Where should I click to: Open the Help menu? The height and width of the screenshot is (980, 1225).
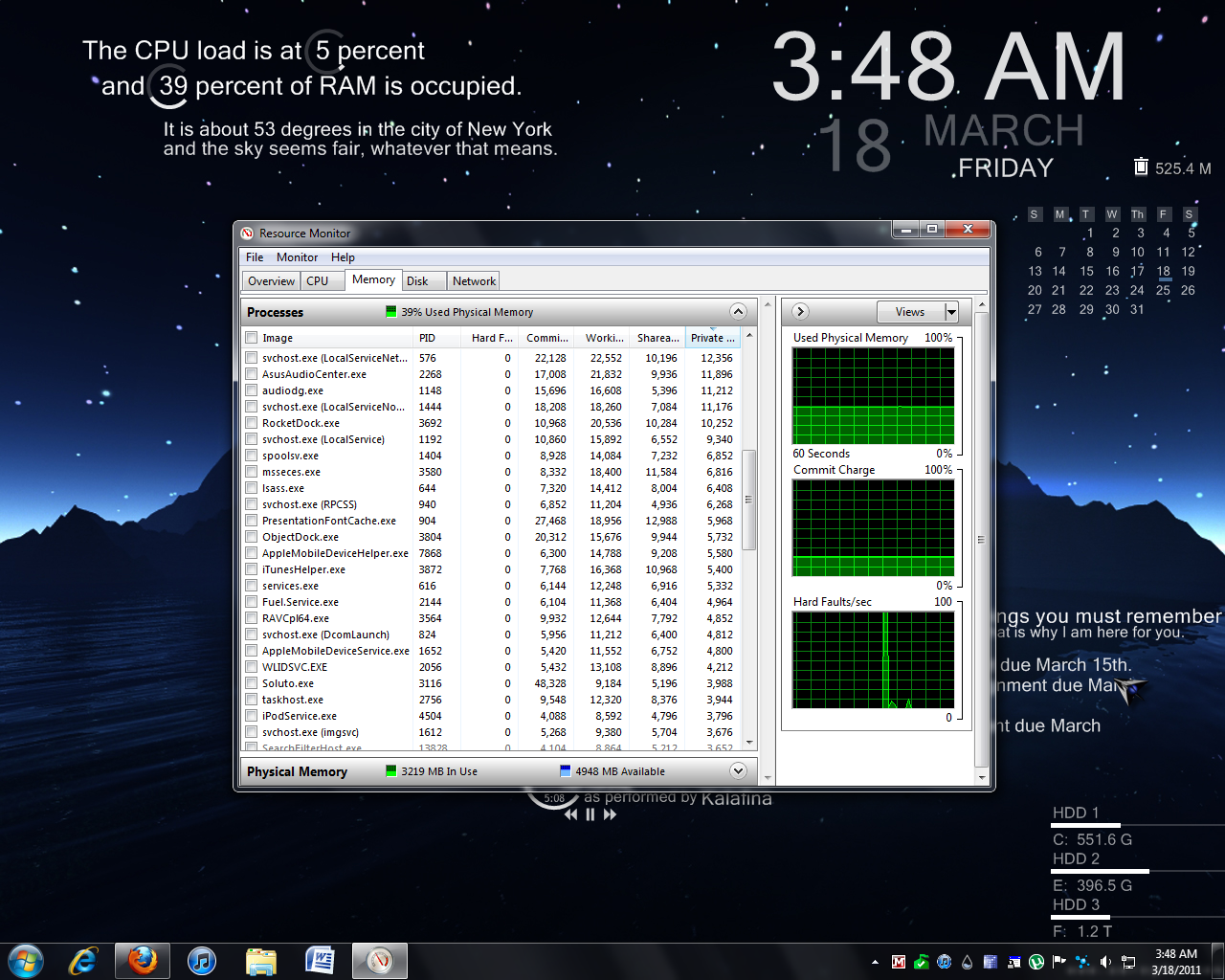(x=343, y=257)
